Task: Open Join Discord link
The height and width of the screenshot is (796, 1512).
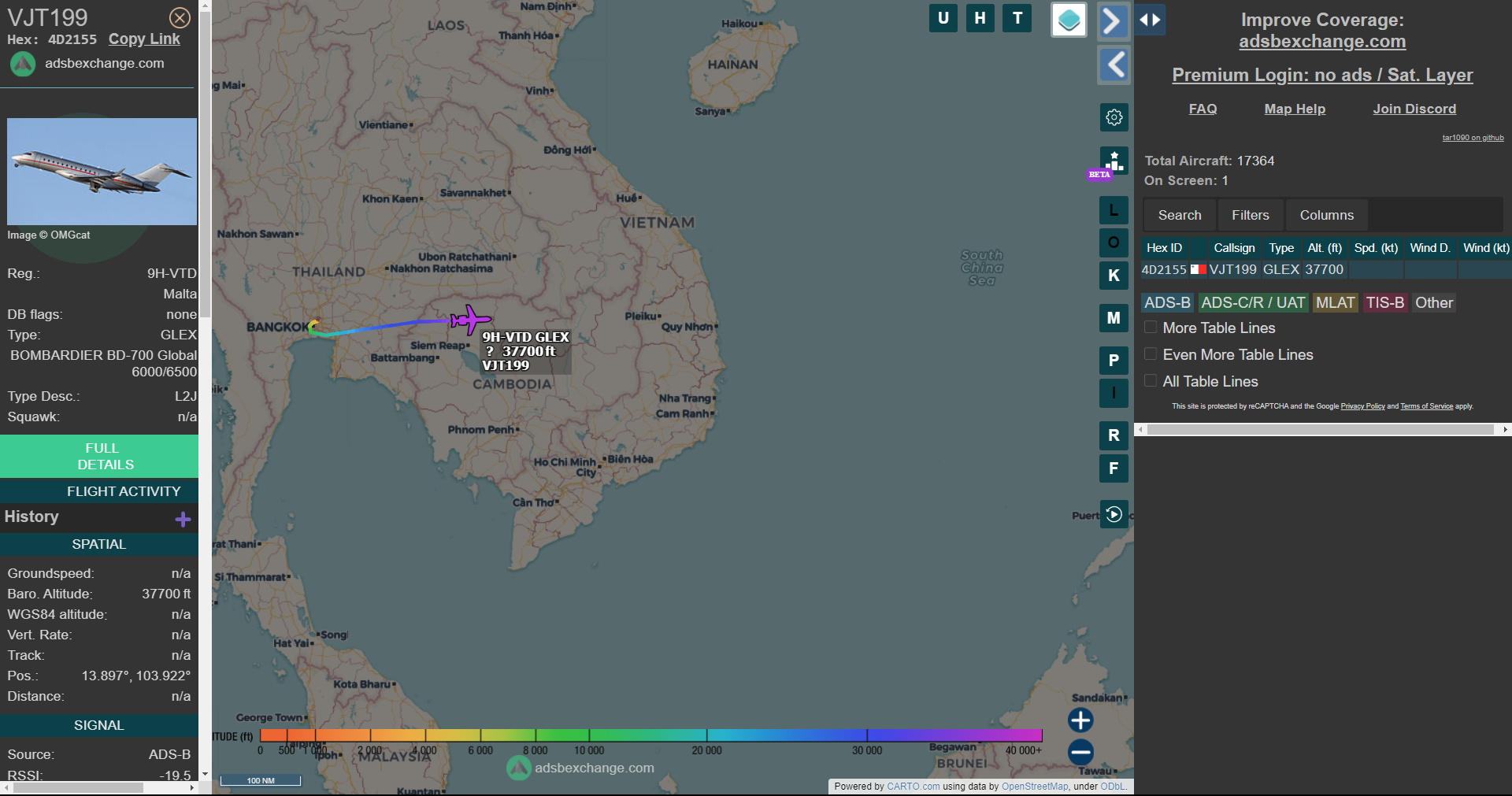Action: pos(1414,109)
